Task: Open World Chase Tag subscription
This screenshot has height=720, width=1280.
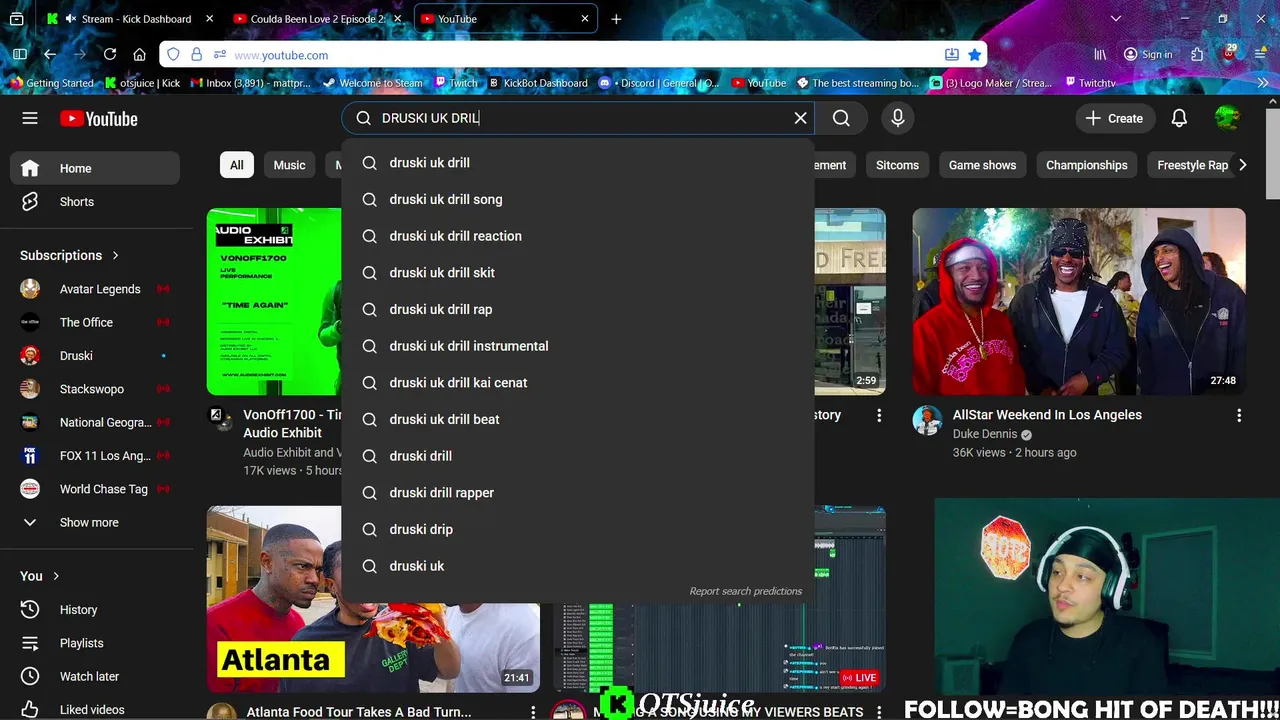Action: 95,489
